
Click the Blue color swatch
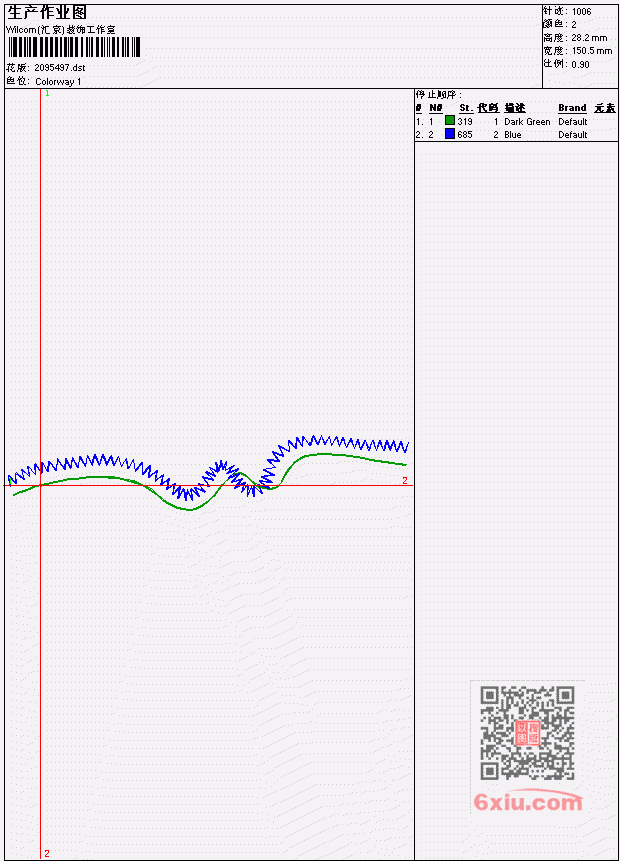(450, 134)
